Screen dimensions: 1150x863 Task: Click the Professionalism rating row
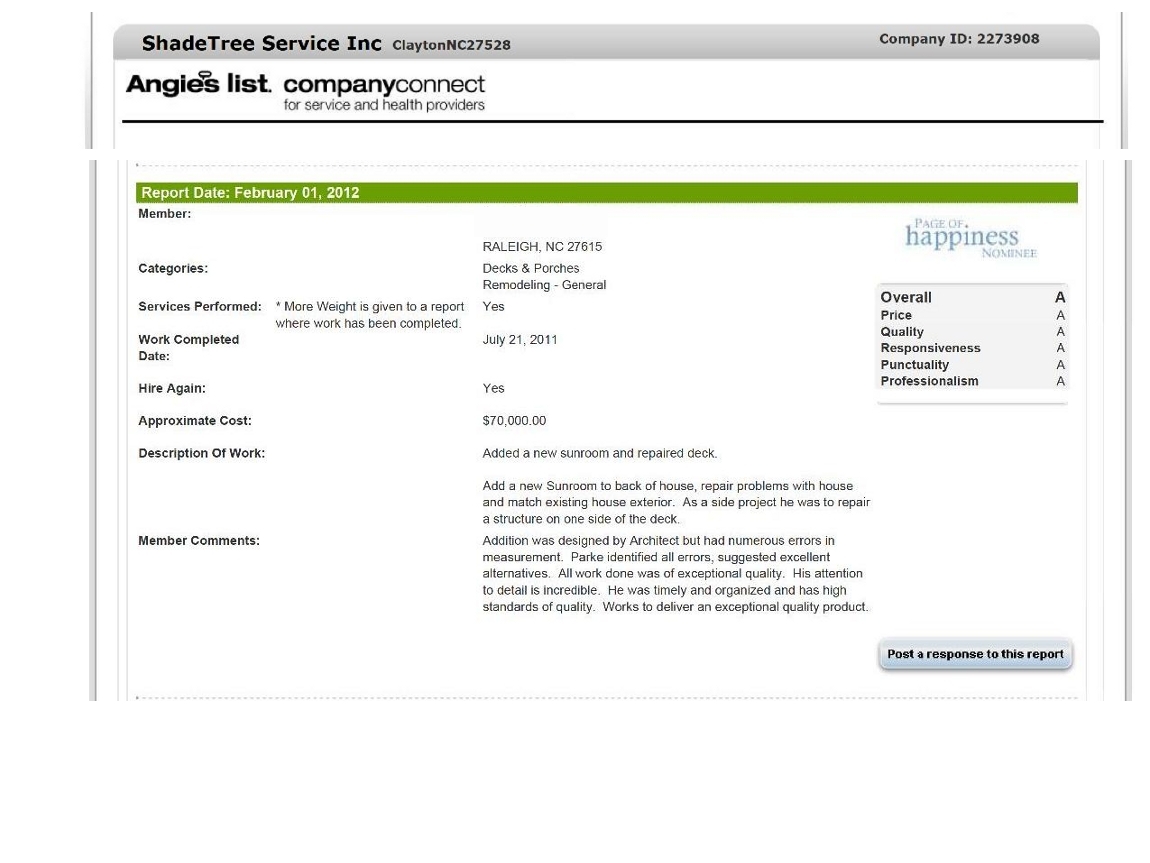(x=971, y=381)
